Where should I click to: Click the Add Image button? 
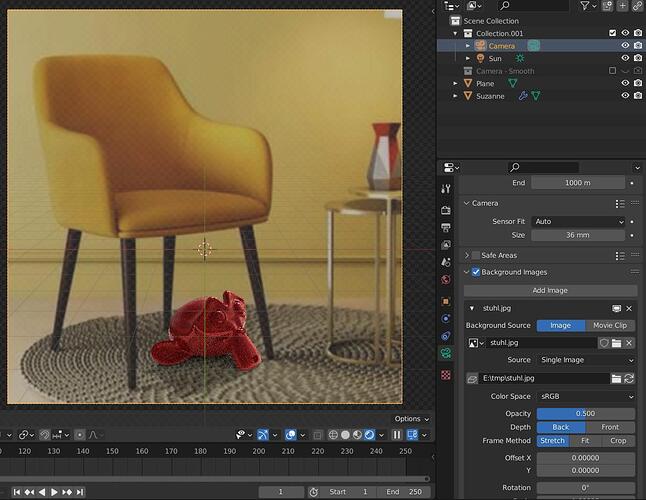click(550, 290)
